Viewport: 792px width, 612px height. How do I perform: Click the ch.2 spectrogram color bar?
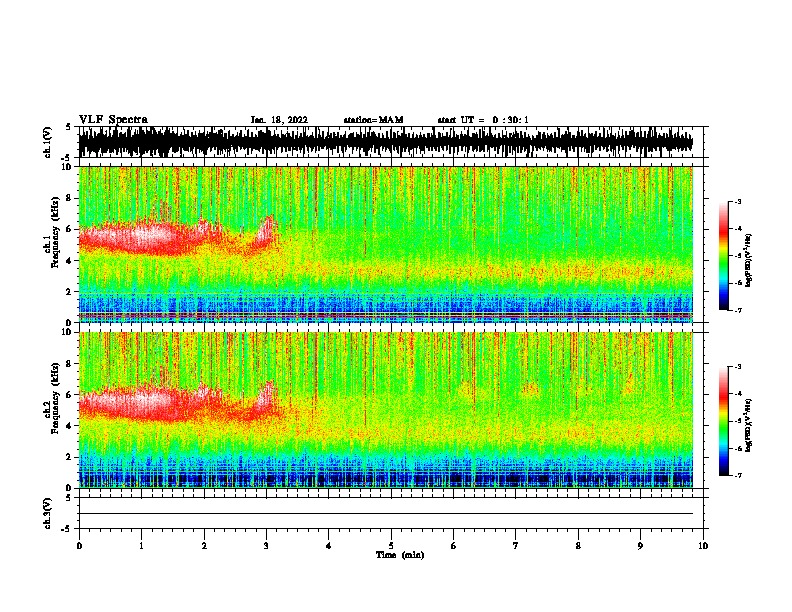pos(724,421)
